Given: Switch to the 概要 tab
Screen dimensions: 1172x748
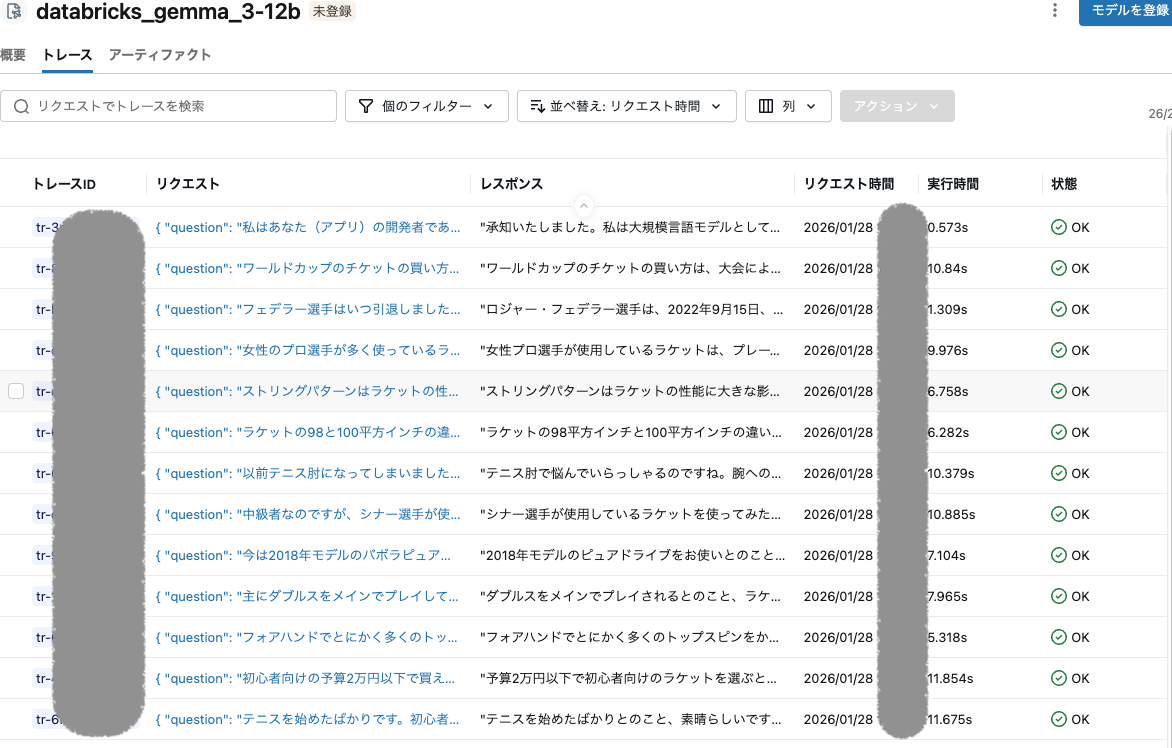Looking at the screenshot, I should 13,56.
